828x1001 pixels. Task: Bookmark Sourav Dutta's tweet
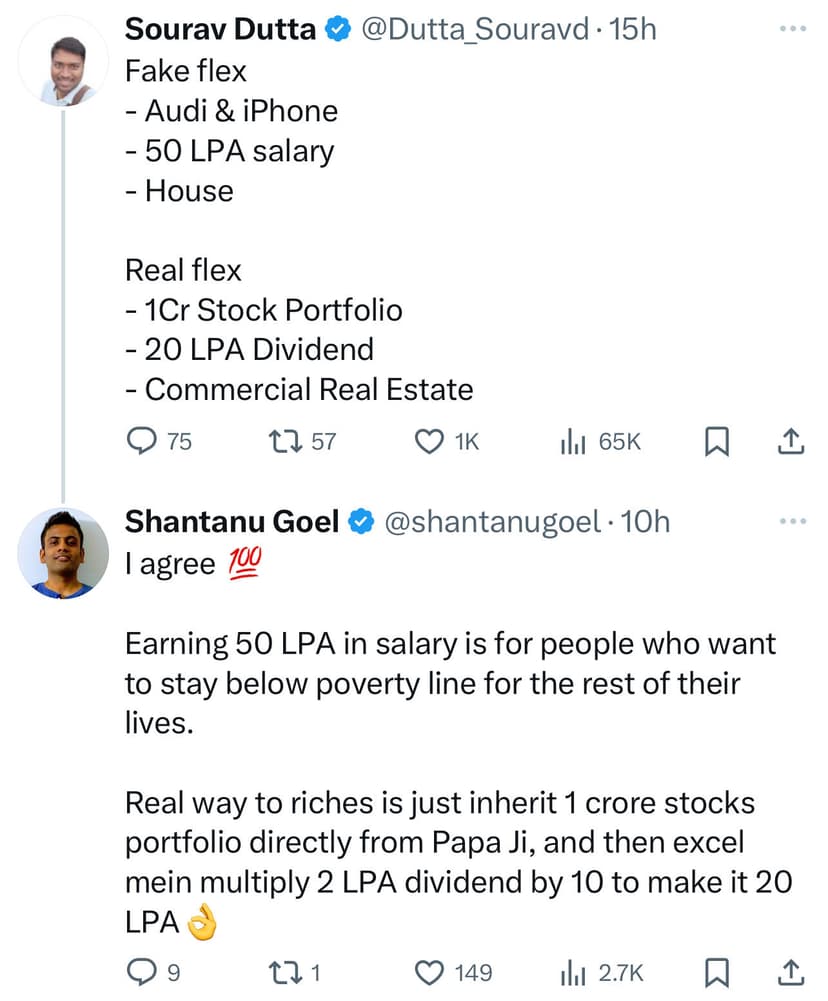716,441
